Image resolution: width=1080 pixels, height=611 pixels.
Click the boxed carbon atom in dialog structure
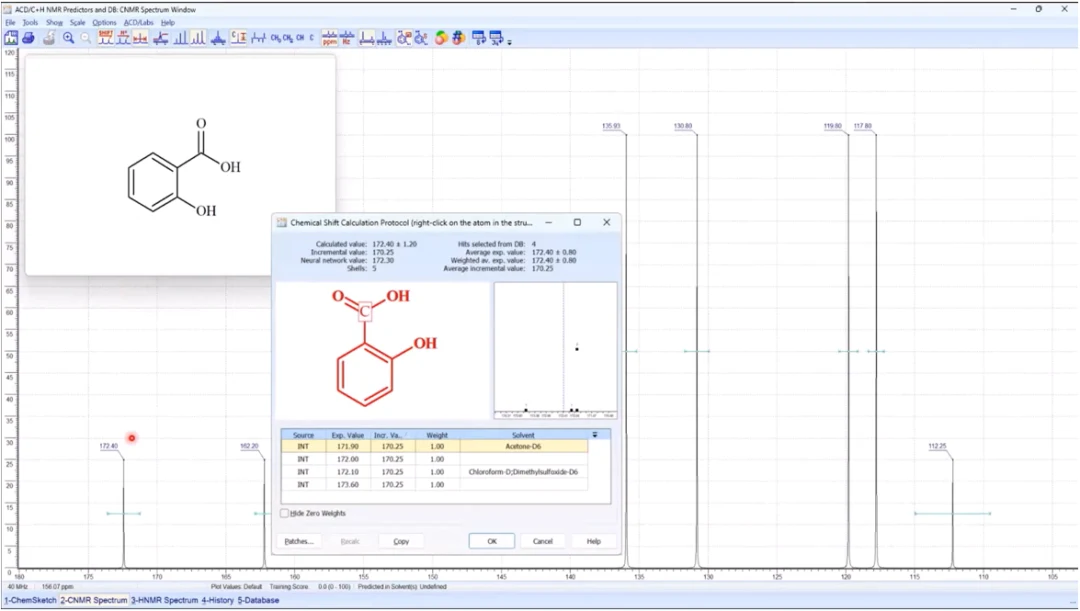click(364, 312)
